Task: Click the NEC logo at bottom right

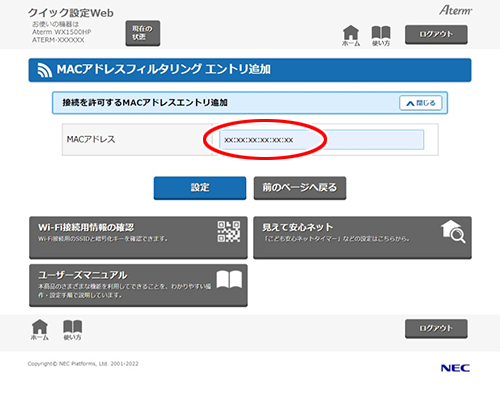Action: 455,368
